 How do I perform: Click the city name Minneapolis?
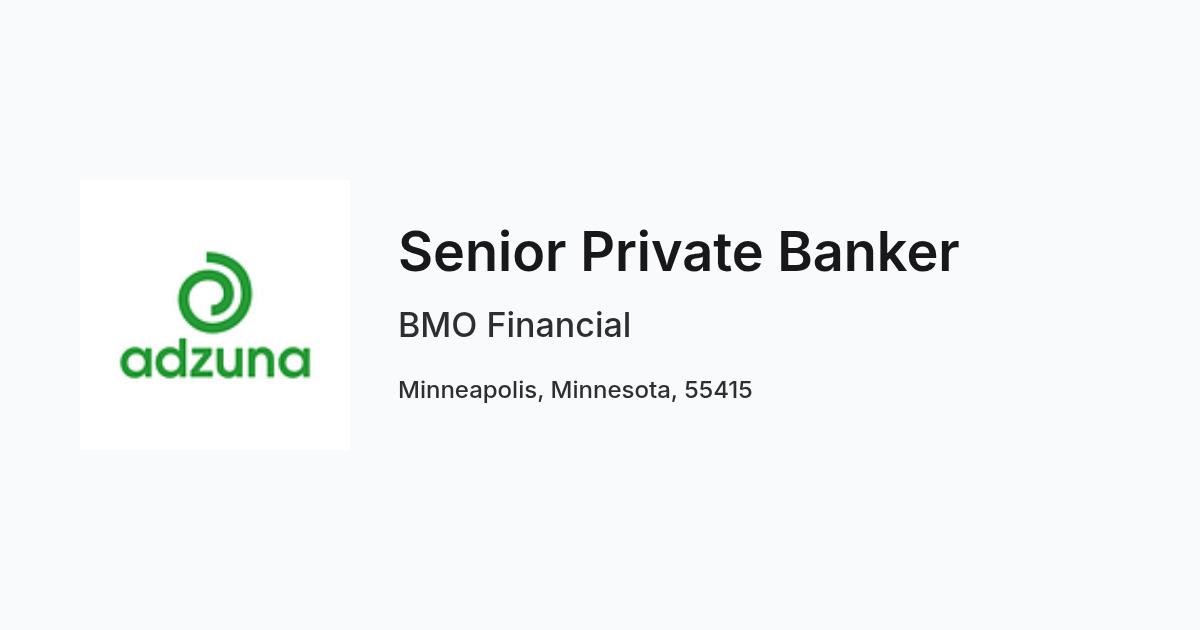pyautogui.click(x=470, y=390)
